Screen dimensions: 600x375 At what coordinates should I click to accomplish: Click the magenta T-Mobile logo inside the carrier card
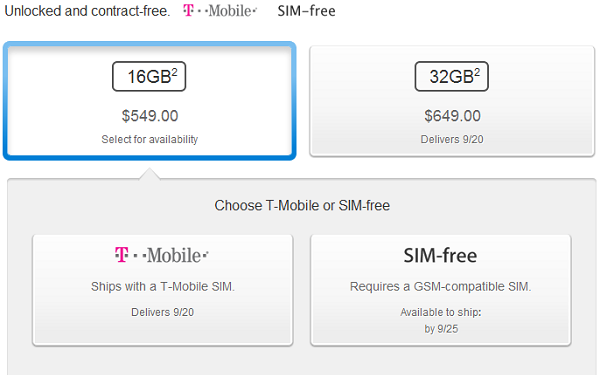[x=161, y=255]
